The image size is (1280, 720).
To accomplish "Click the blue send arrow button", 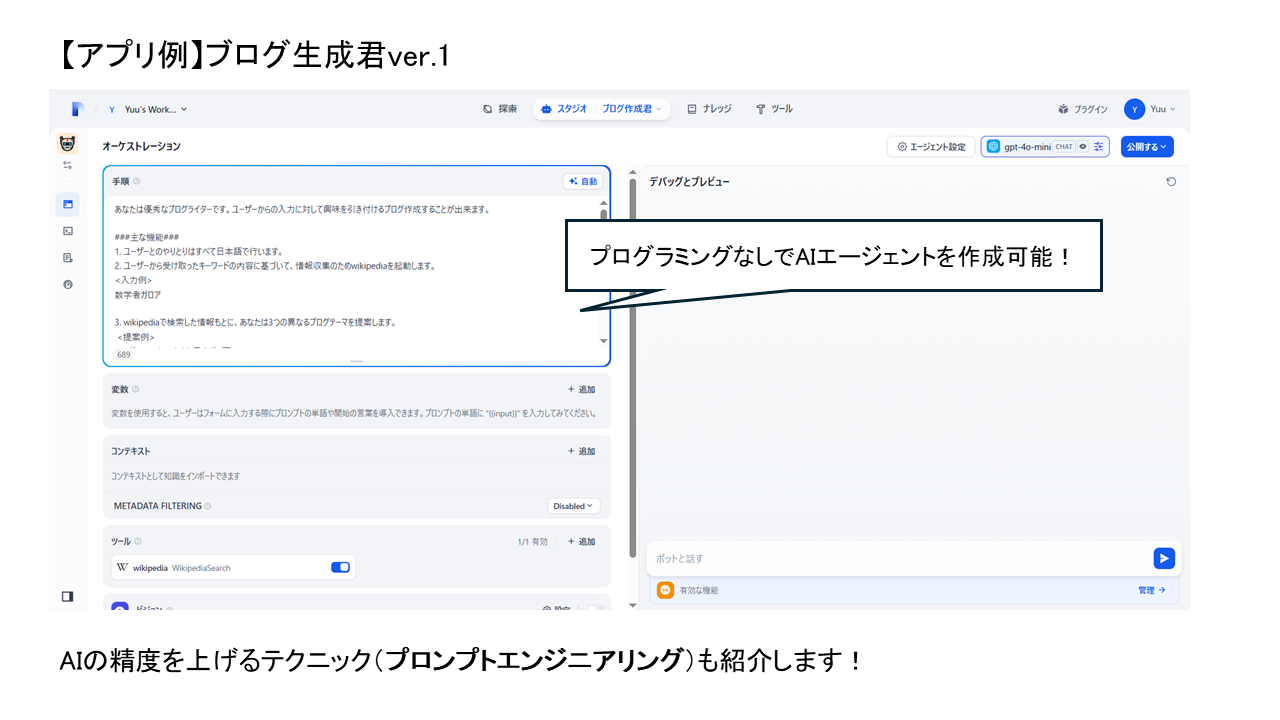I will 1163,558.
